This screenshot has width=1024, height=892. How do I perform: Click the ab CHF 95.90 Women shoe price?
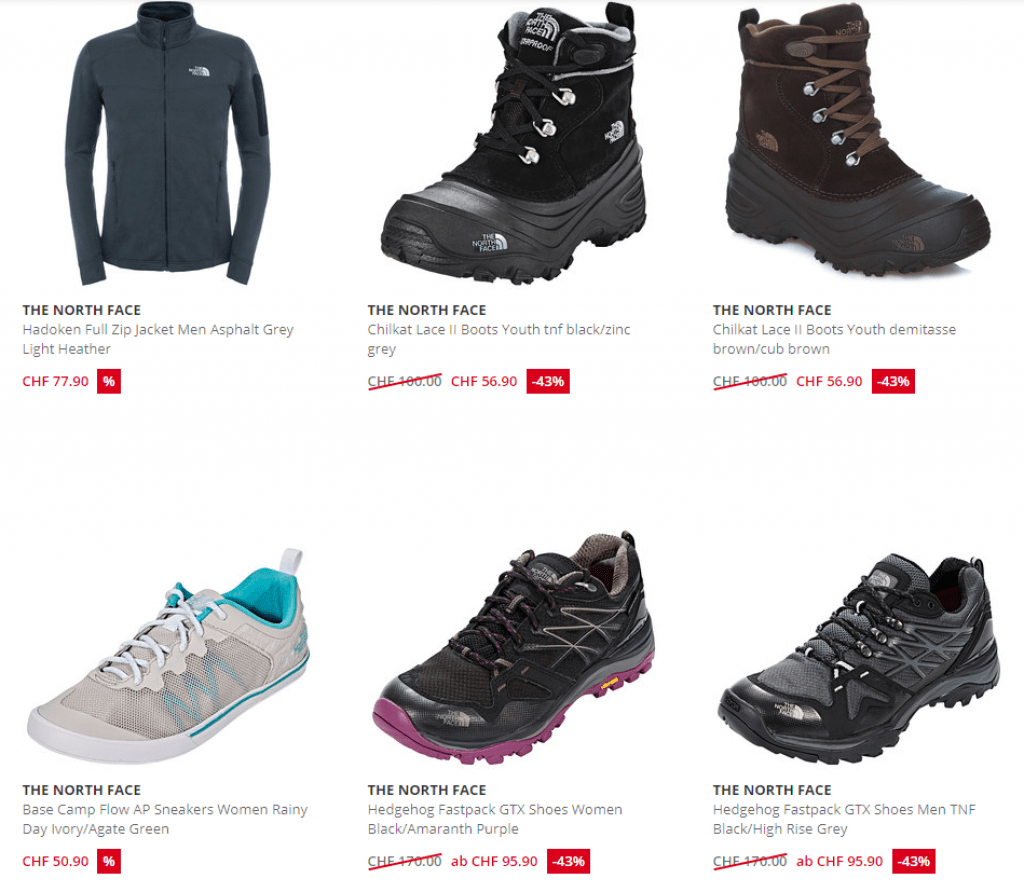494,861
